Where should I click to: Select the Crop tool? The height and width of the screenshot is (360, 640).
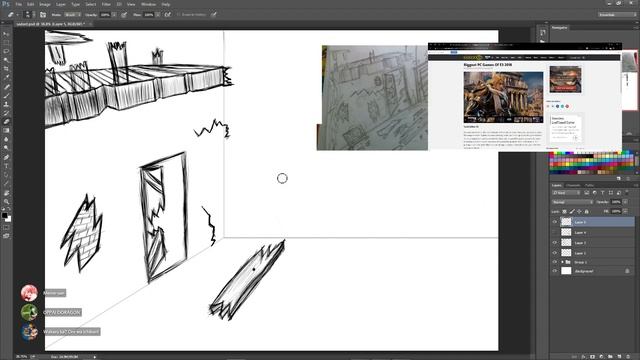pyautogui.click(x=6, y=69)
